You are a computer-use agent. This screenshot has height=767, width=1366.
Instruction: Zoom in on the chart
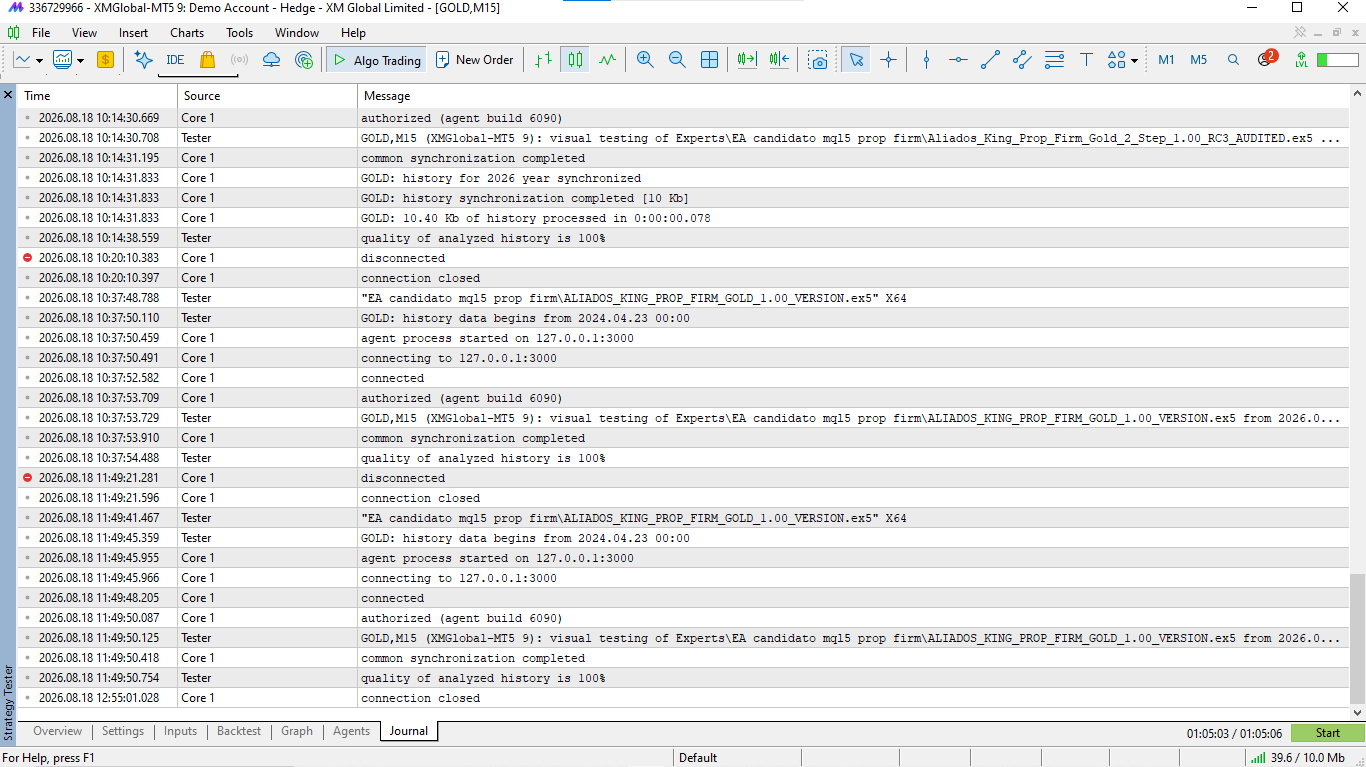pos(645,60)
